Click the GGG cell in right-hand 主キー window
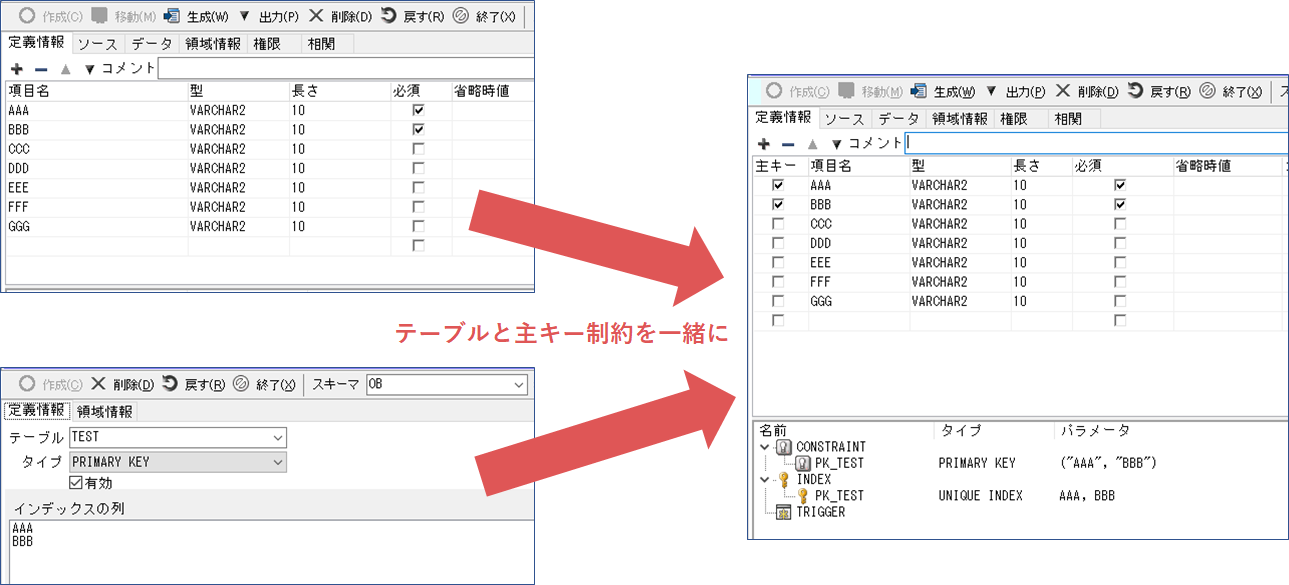This screenshot has width=1289, height=585. [858, 301]
